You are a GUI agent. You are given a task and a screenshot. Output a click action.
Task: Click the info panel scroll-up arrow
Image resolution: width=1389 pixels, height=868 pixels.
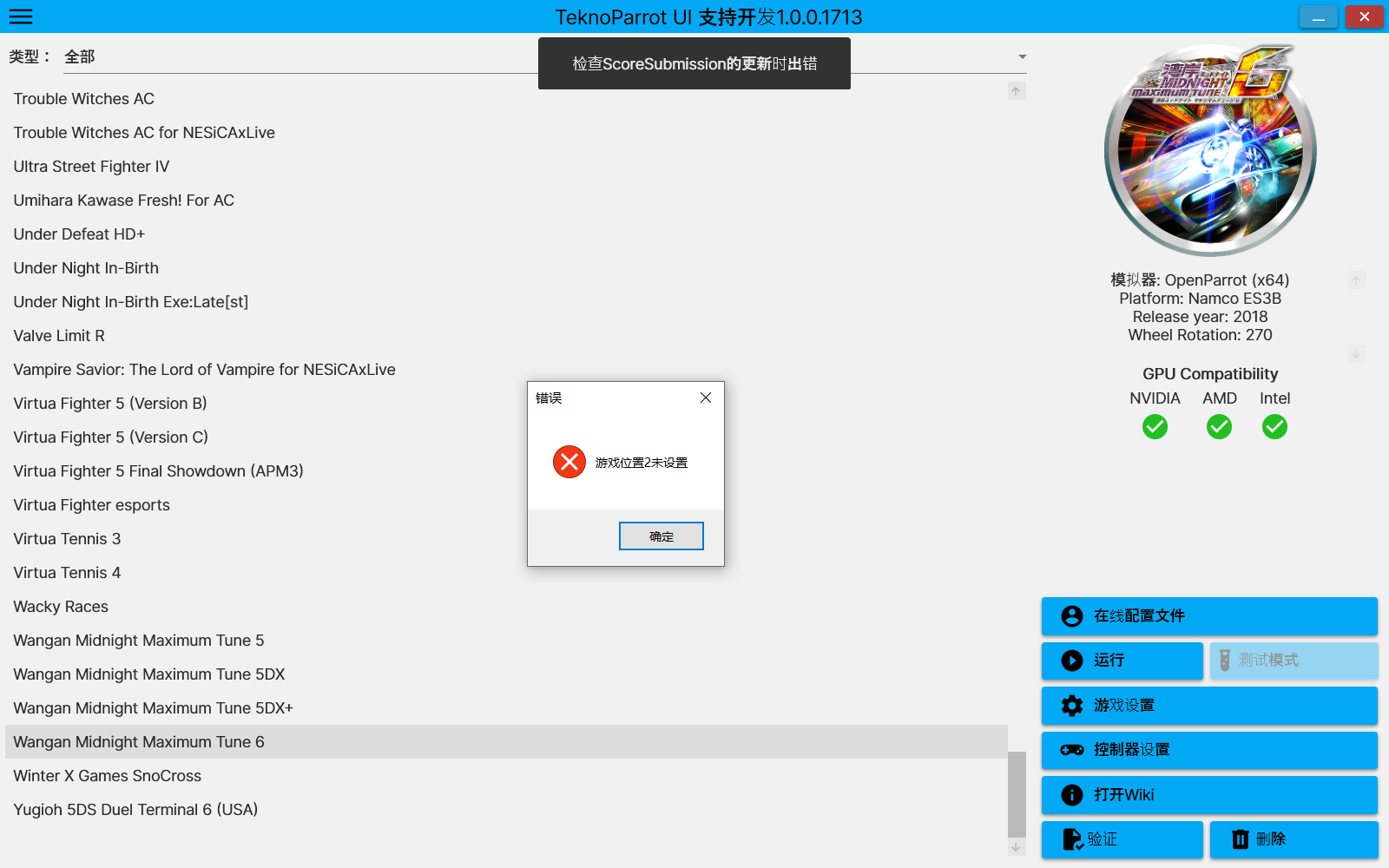tap(1357, 280)
